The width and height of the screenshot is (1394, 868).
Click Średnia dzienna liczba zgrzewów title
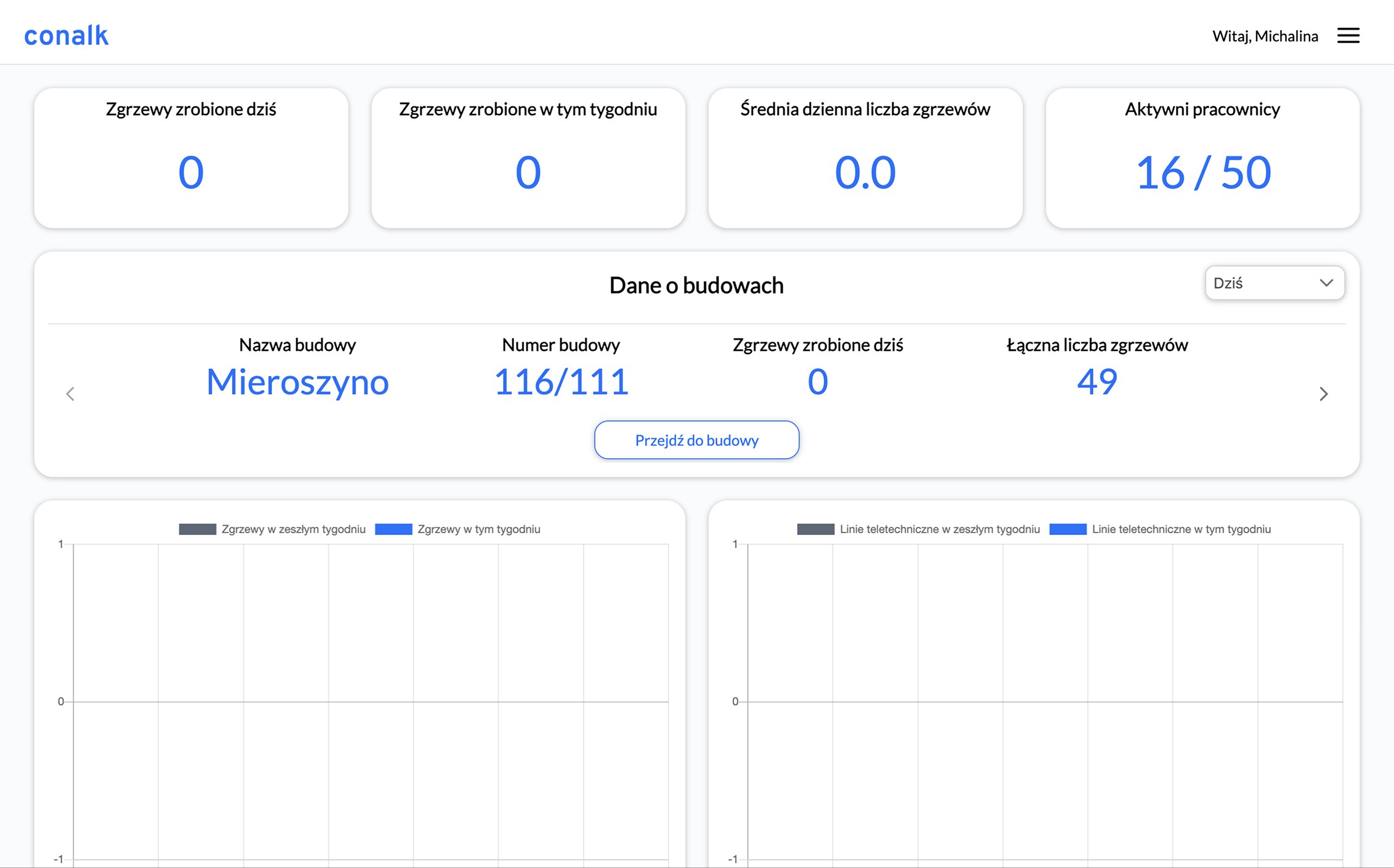(x=865, y=110)
